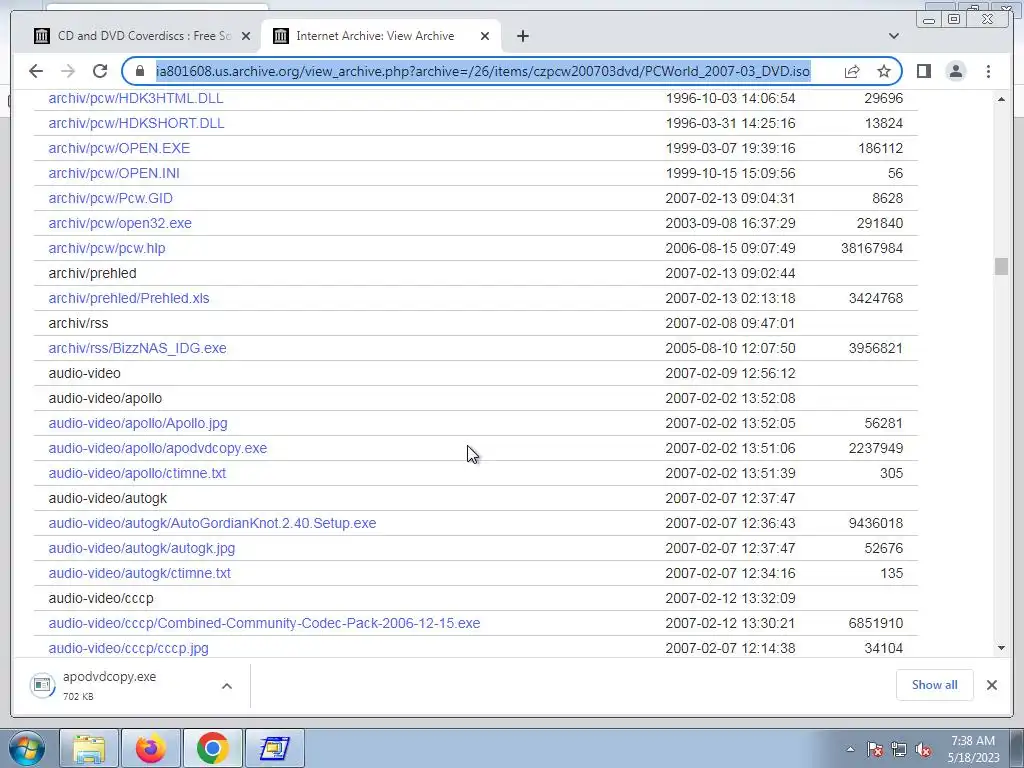The image size is (1024, 768).
Task: Open the tab search dropdown
Action: click(893, 36)
